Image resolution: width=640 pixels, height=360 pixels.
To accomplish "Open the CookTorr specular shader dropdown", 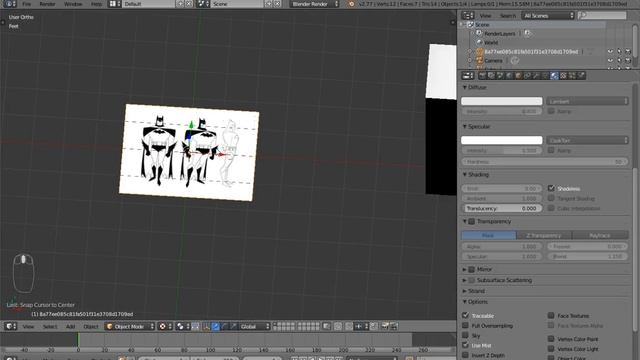I will pos(587,140).
